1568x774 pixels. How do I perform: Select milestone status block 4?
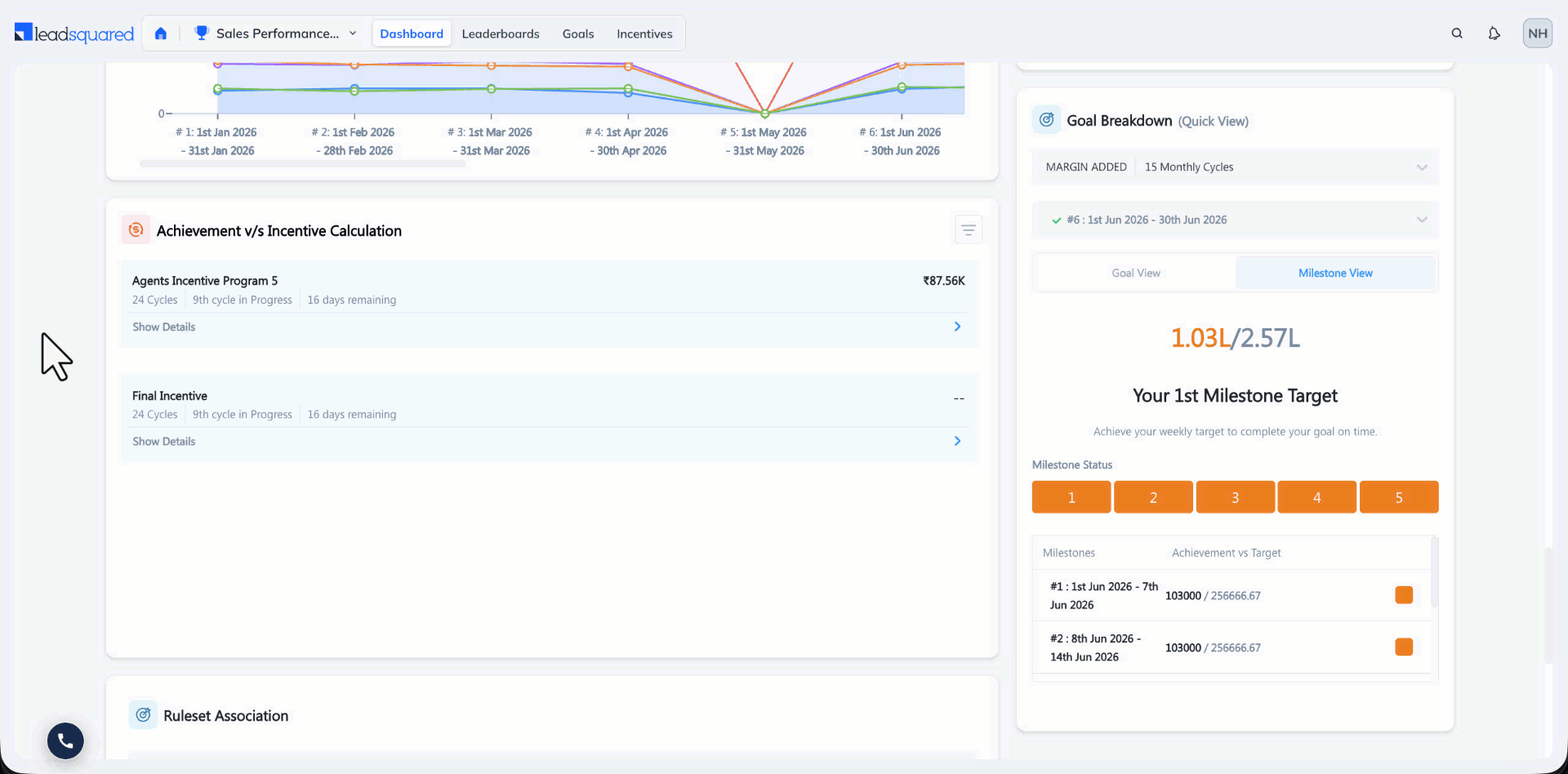[x=1317, y=497]
